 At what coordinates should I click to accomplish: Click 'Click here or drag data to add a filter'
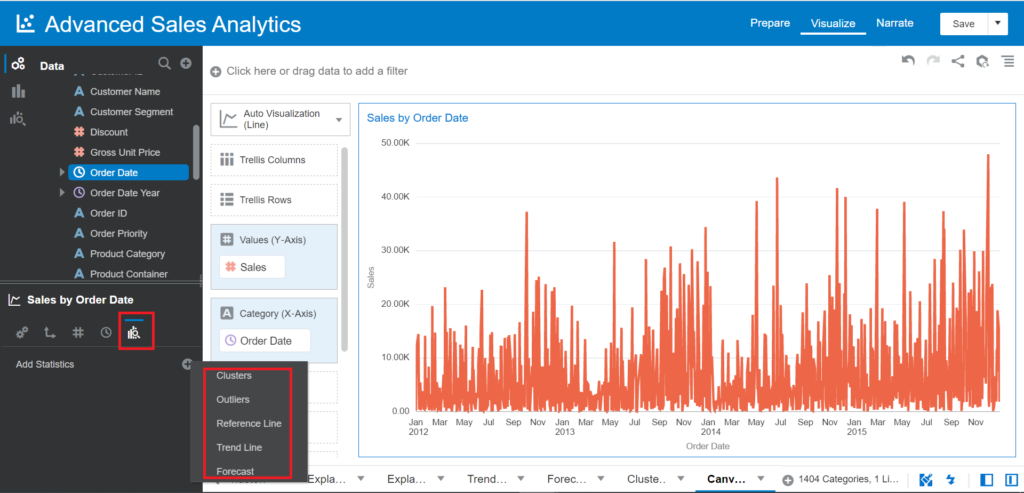(317, 71)
